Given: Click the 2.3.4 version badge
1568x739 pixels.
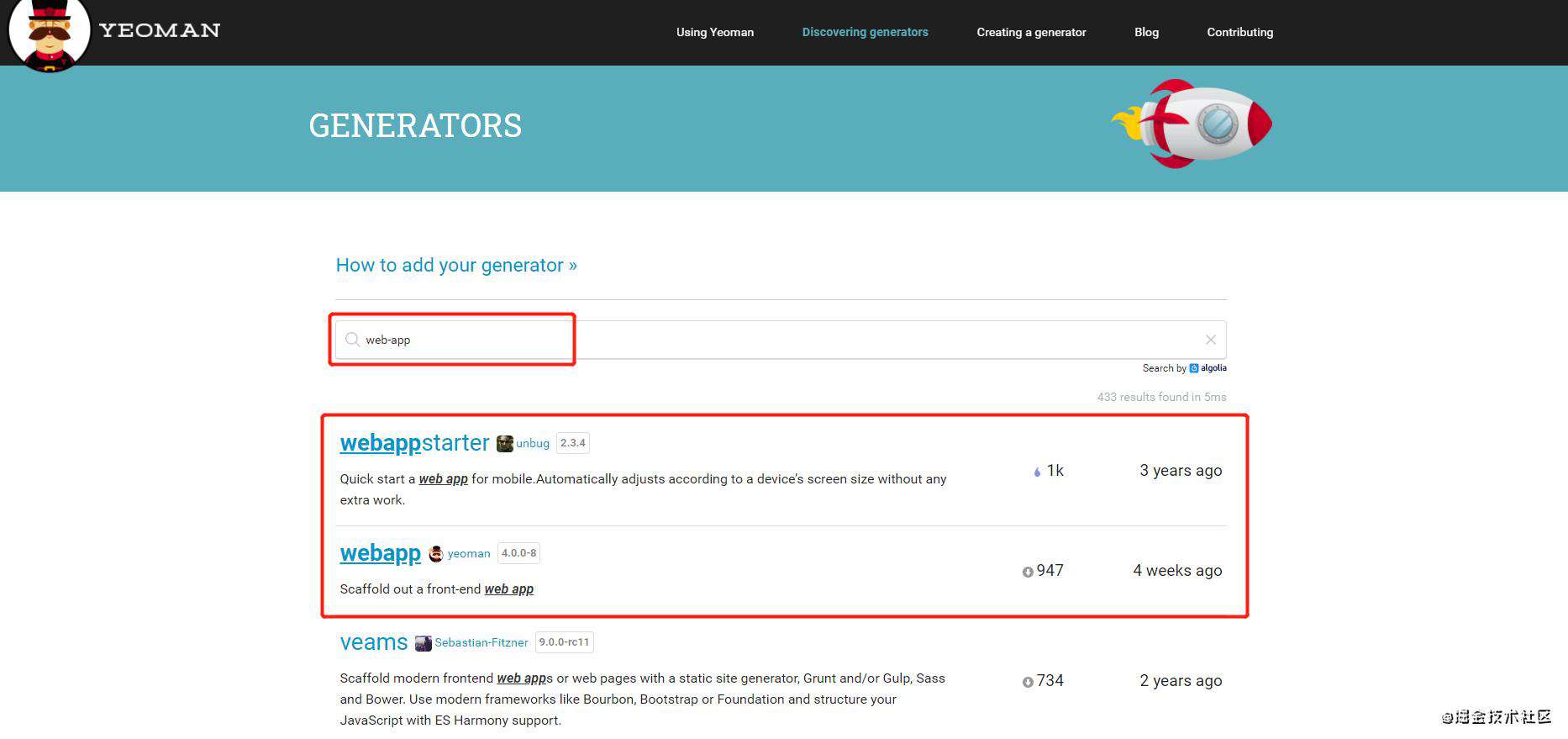Looking at the screenshot, I should click(573, 443).
